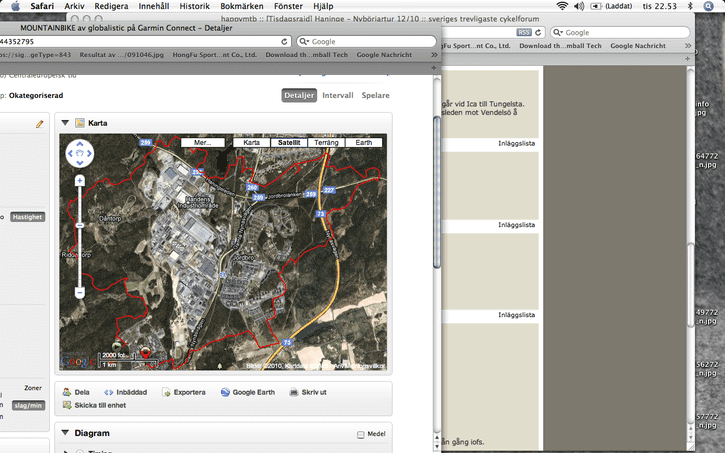Switch to the Intervall tab
This screenshot has height=453, width=725.
coord(337,96)
